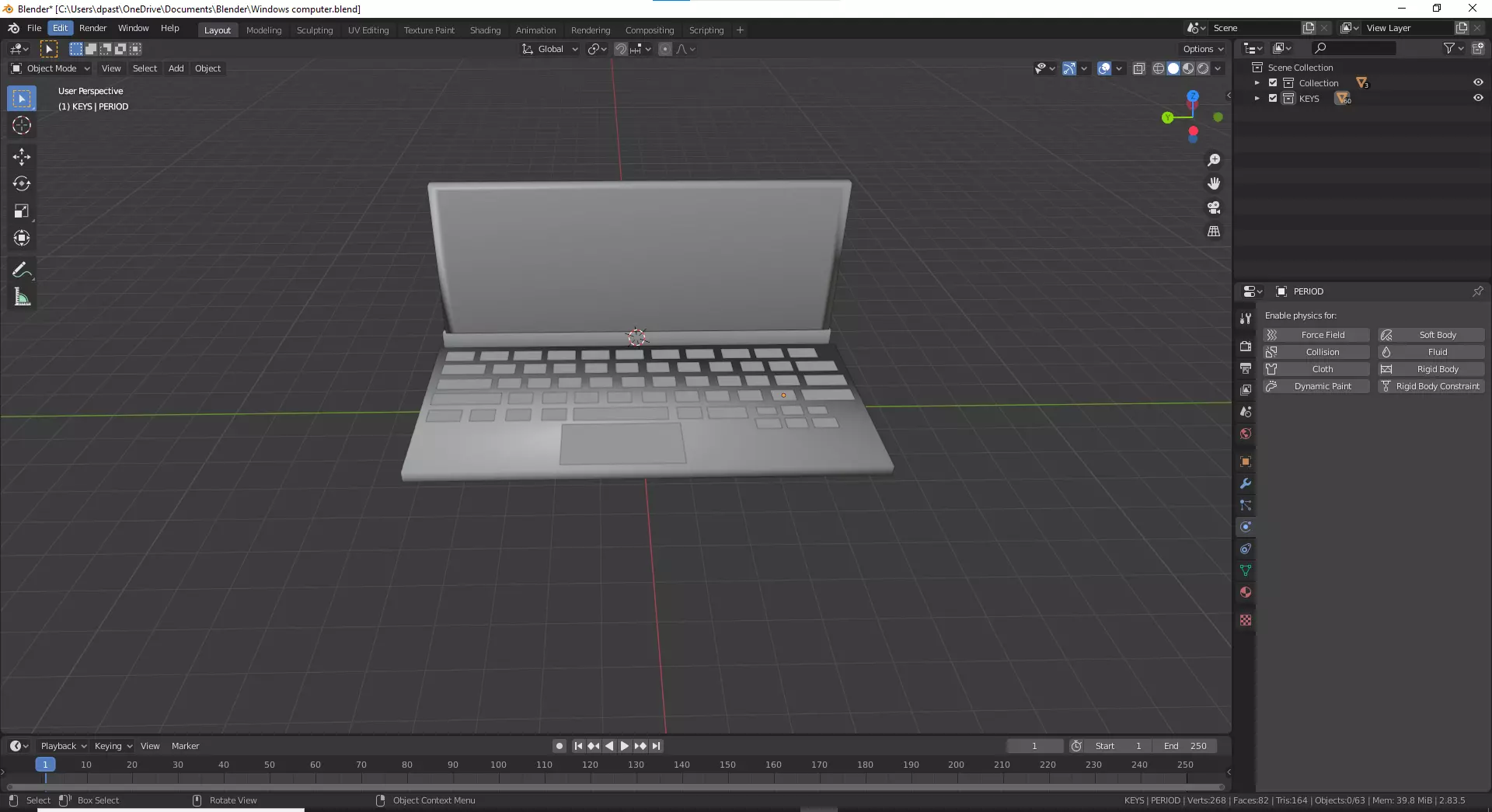Switch perspective/orthographic grid icon
This screenshot has width=1492, height=812.
1214,232
